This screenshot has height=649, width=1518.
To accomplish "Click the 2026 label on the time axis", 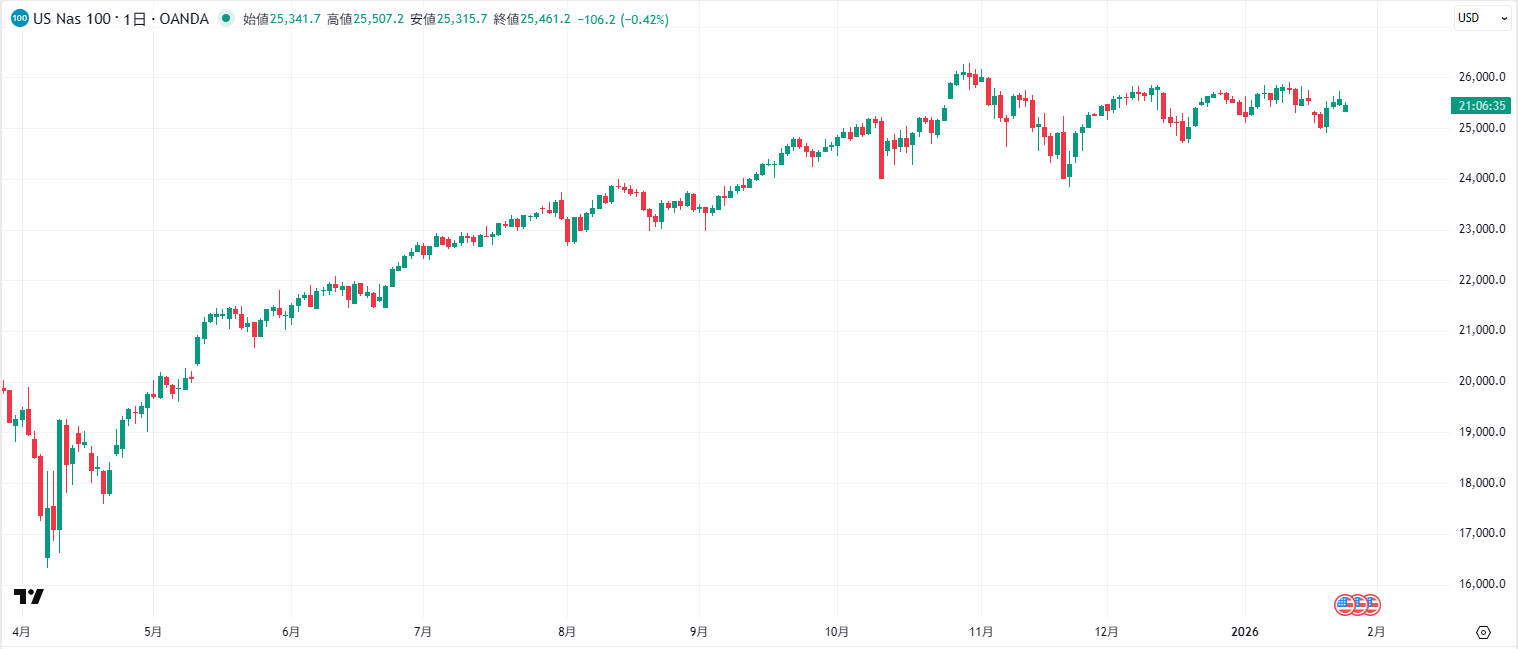I will coord(1246,631).
